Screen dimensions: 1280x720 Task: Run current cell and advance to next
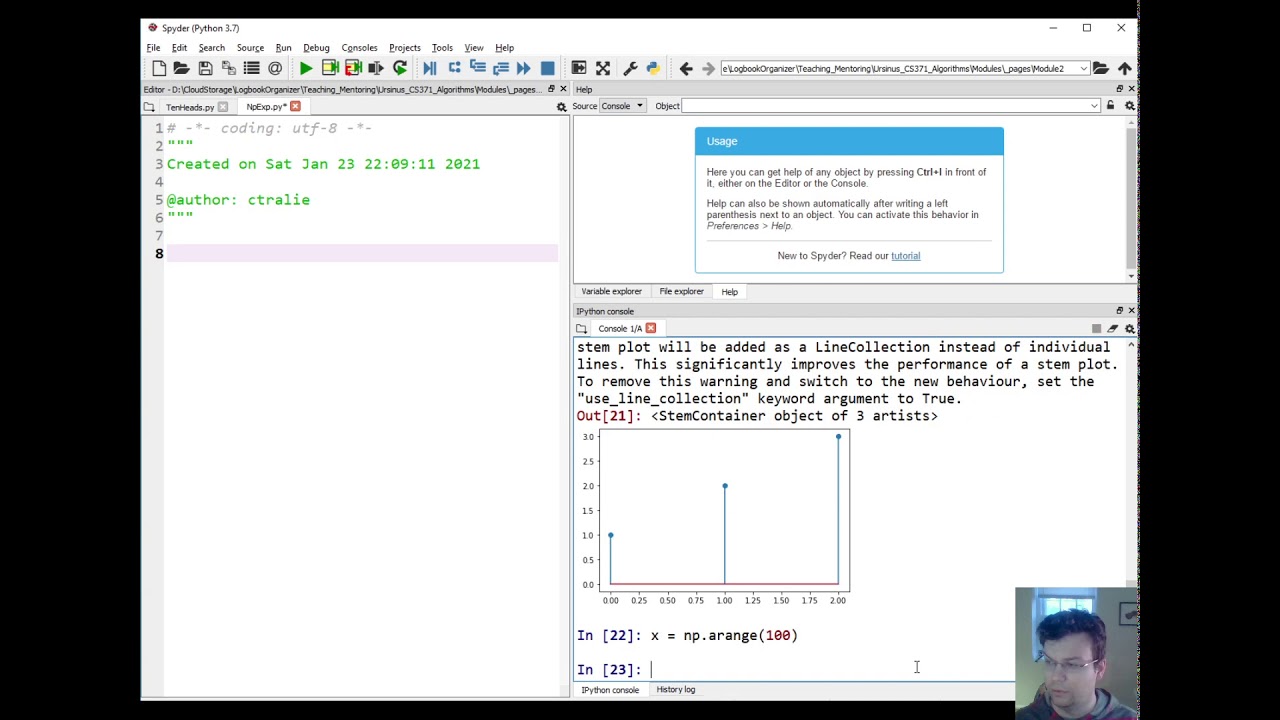(353, 68)
